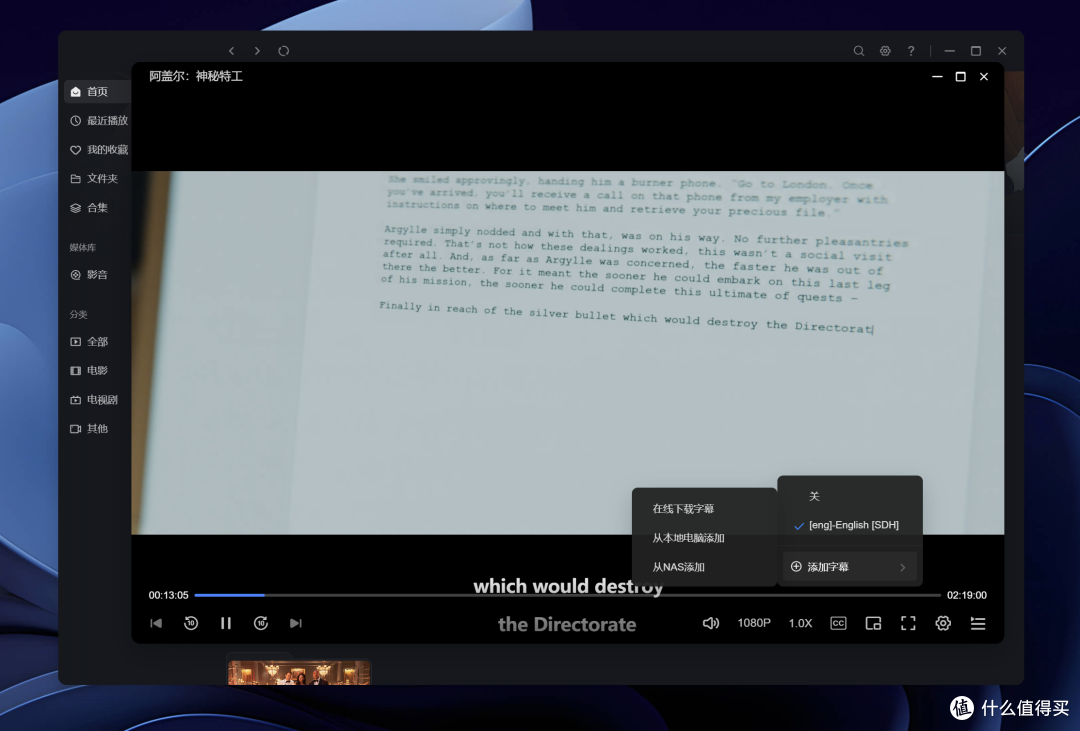Image resolution: width=1080 pixels, height=731 pixels.
Task: Click the title 阿盖尔: 神秘特工
Action: point(196,76)
